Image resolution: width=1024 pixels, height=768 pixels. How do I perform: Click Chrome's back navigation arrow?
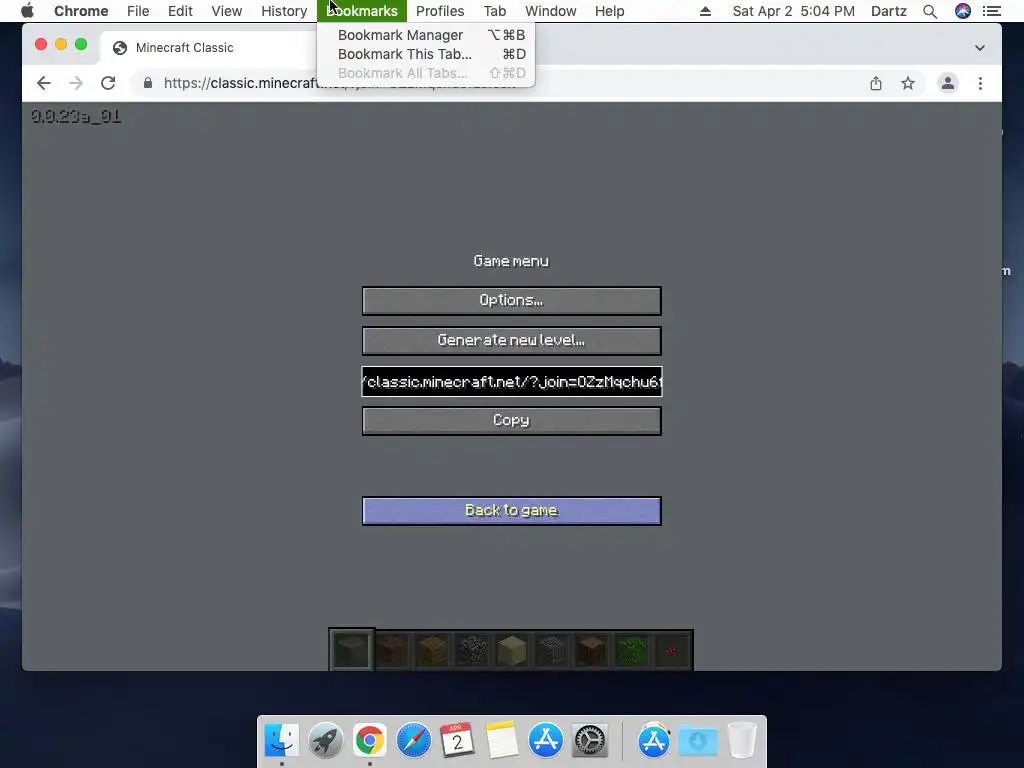[44, 83]
